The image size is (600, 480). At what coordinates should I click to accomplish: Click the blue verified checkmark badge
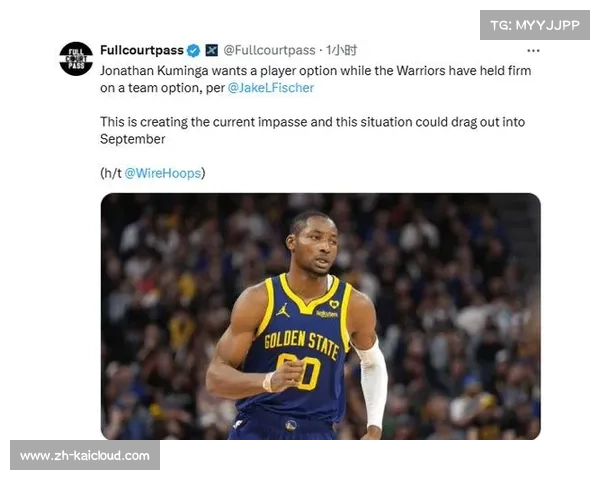coord(193,51)
